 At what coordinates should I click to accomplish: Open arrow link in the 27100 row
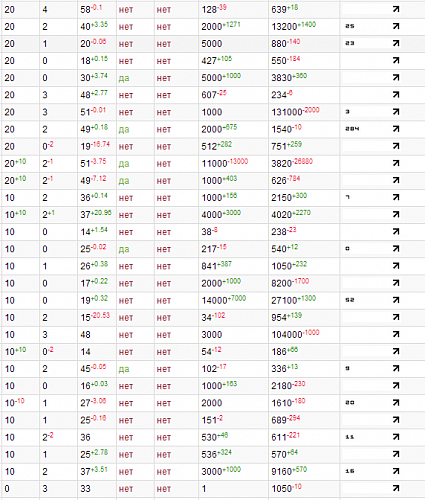(x=396, y=300)
